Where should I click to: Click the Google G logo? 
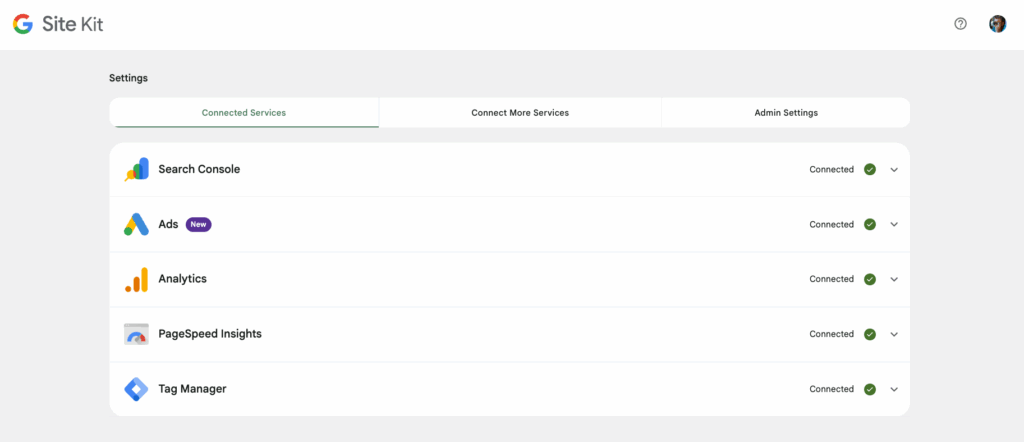[23, 25]
